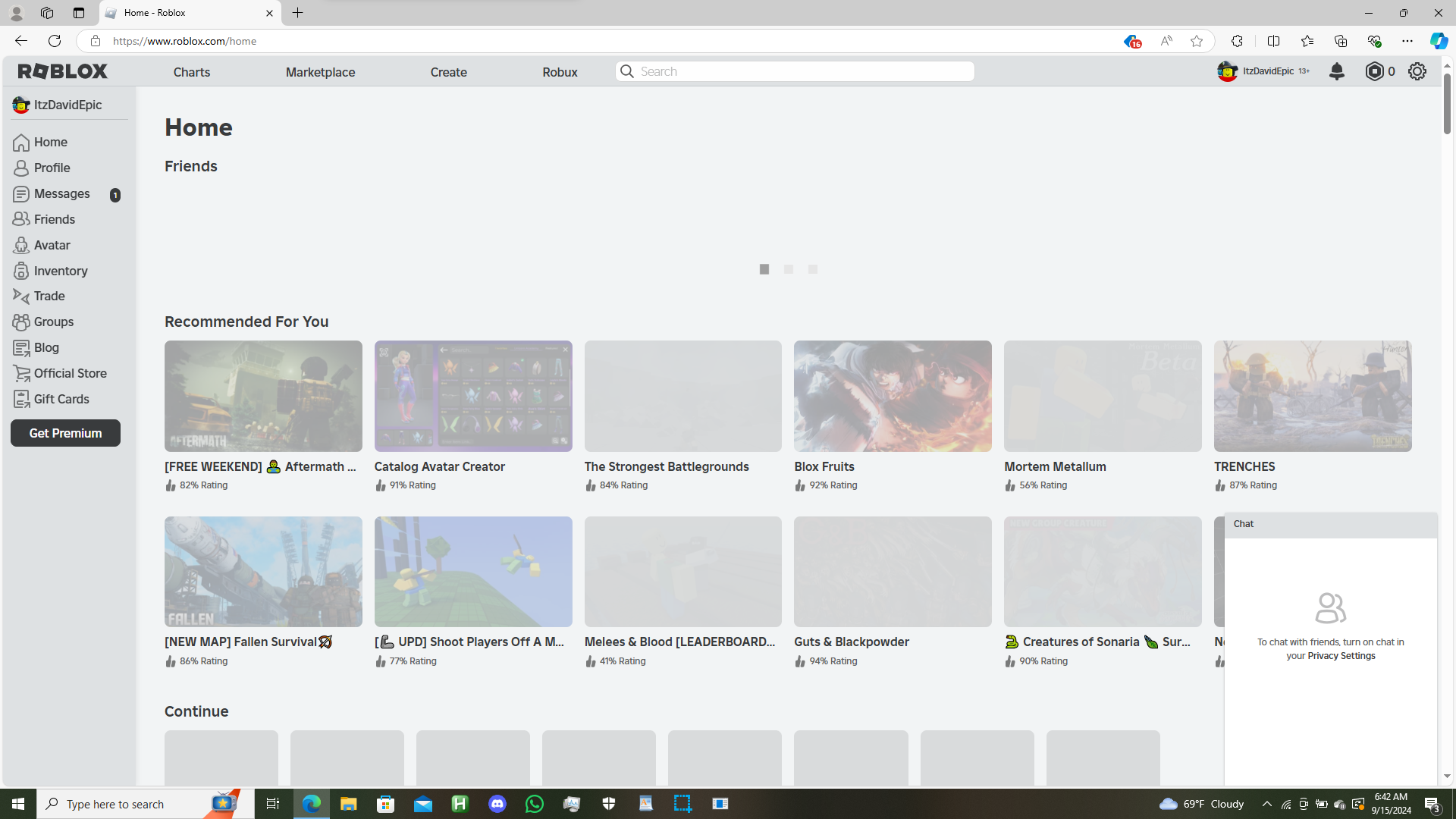Open Melees & Blood game title

[680, 642]
